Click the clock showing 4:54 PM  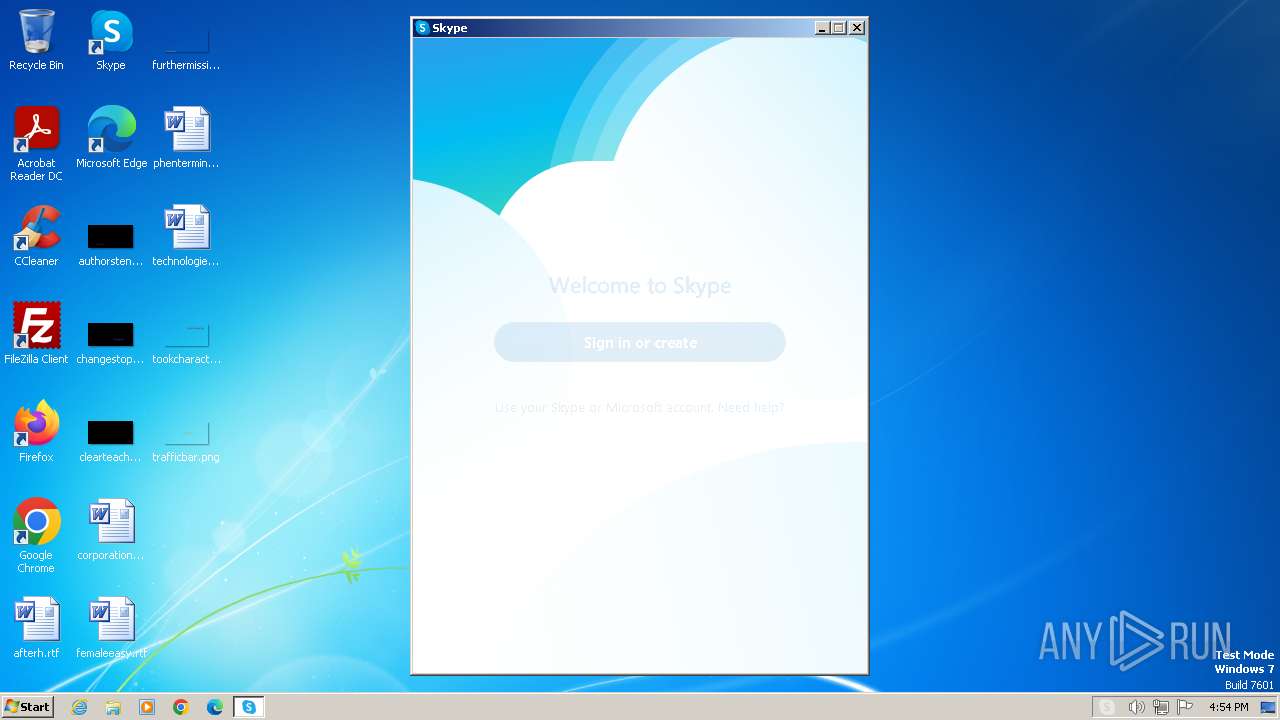click(x=1229, y=707)
